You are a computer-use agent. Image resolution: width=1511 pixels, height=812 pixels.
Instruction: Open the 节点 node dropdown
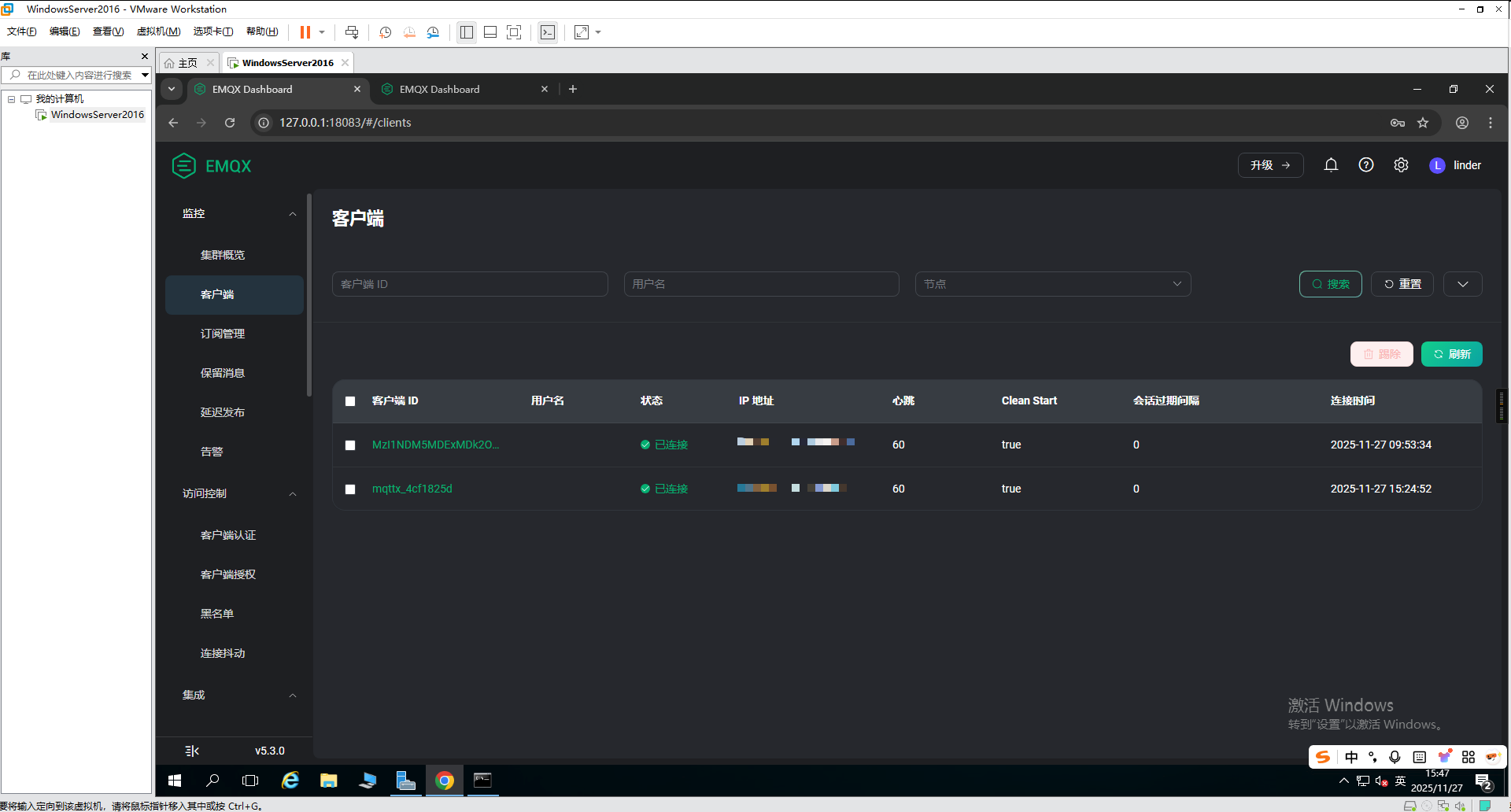pos(1053,284)
